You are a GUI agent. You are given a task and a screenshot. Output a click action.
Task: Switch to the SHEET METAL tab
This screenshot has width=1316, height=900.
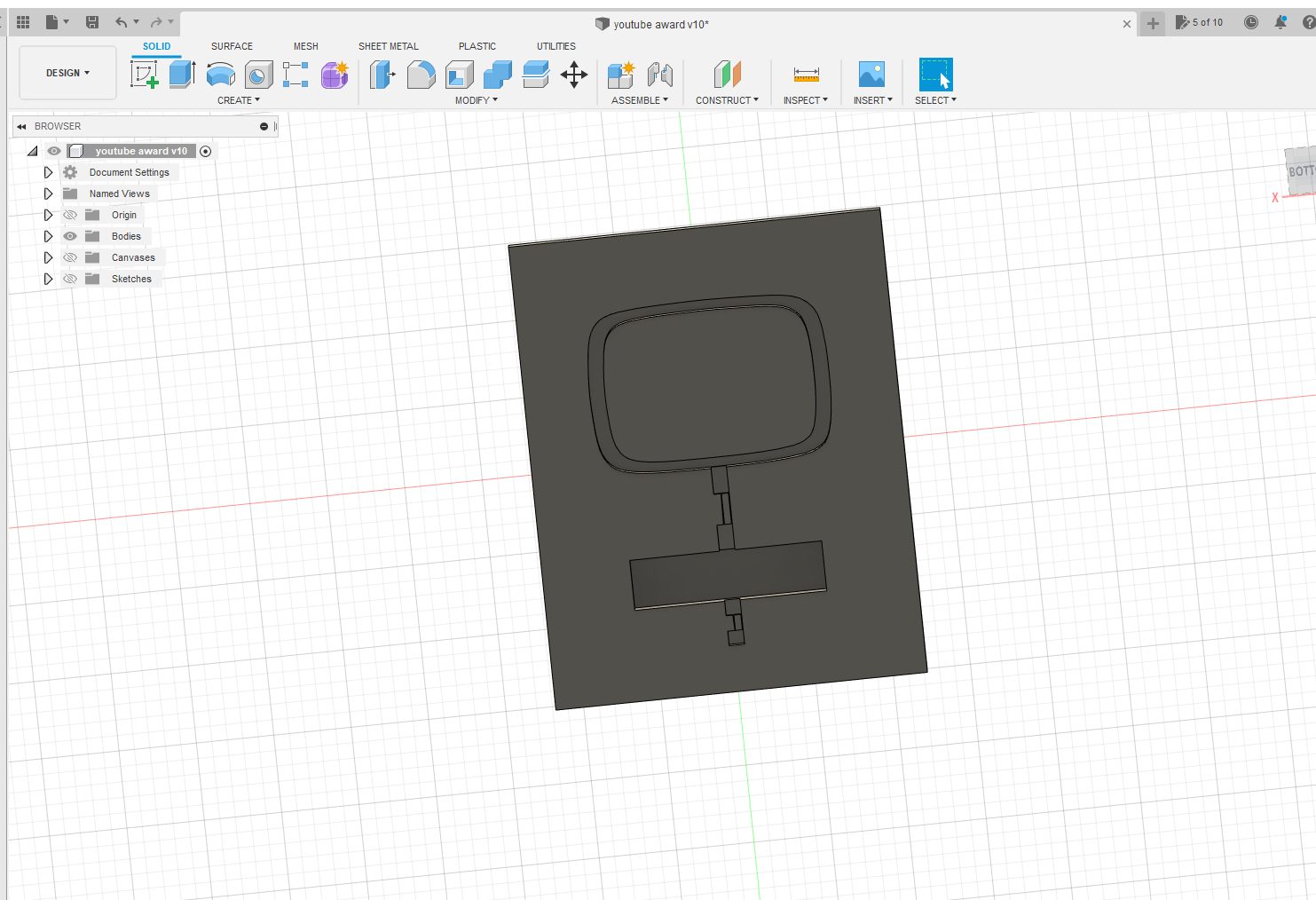(x=389, y=46)
